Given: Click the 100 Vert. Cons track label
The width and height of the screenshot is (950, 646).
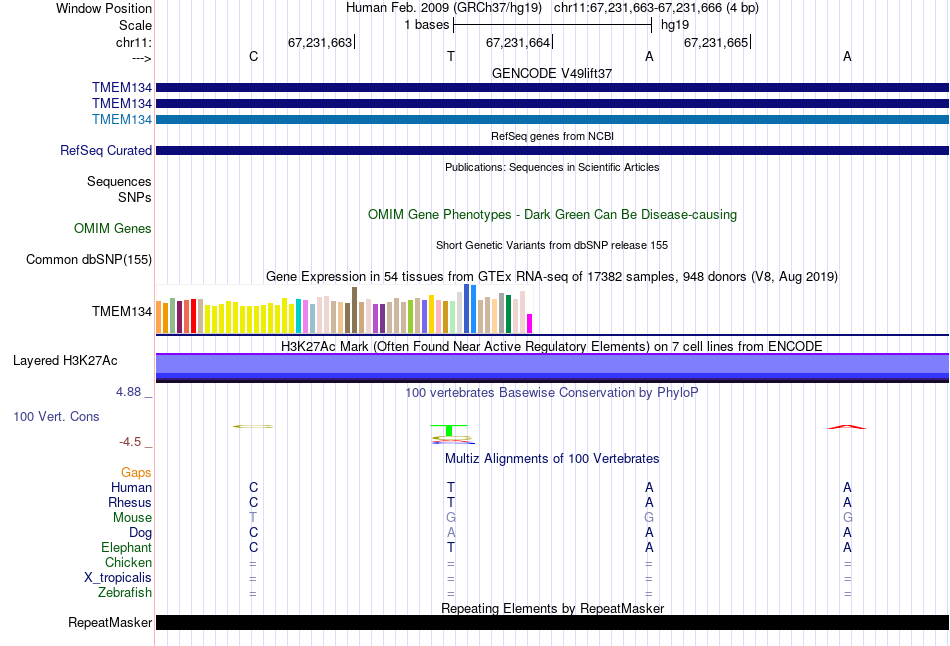Looking at the screenshot, I should click(x=56, y=416).
